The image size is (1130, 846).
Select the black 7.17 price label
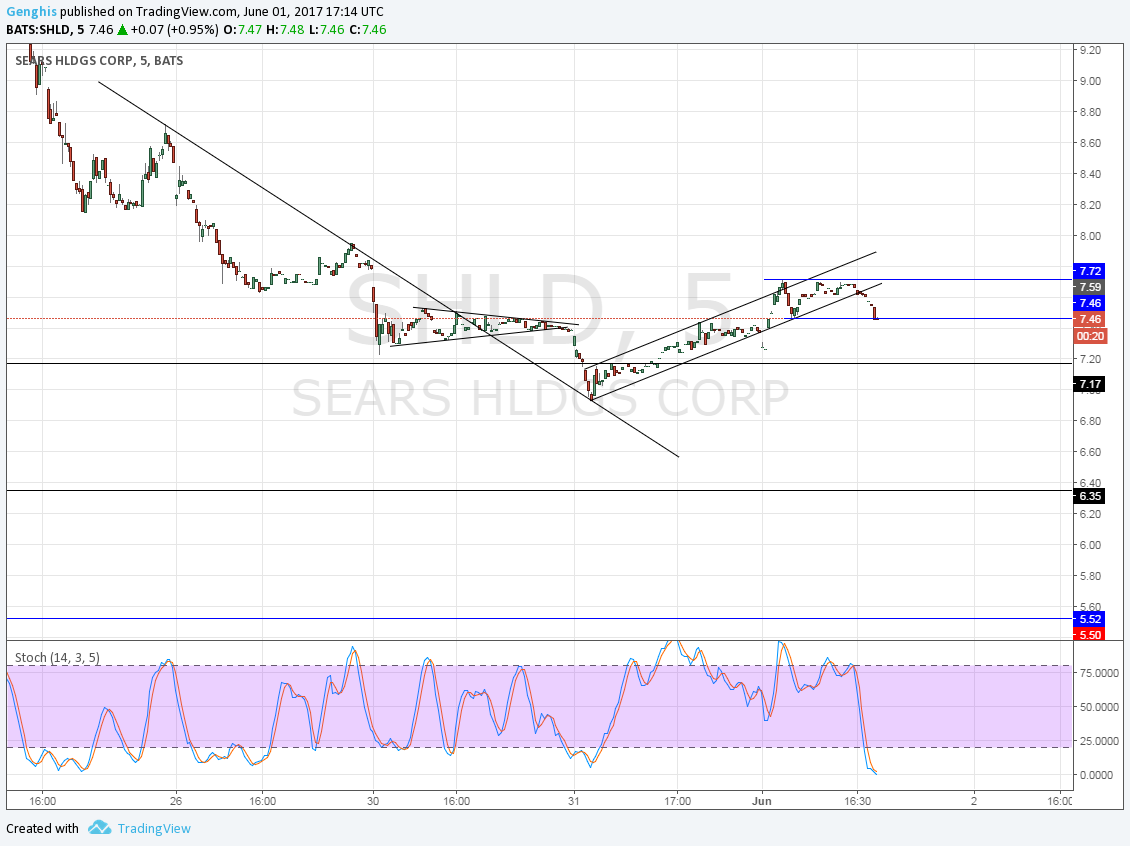[1088, 384]
